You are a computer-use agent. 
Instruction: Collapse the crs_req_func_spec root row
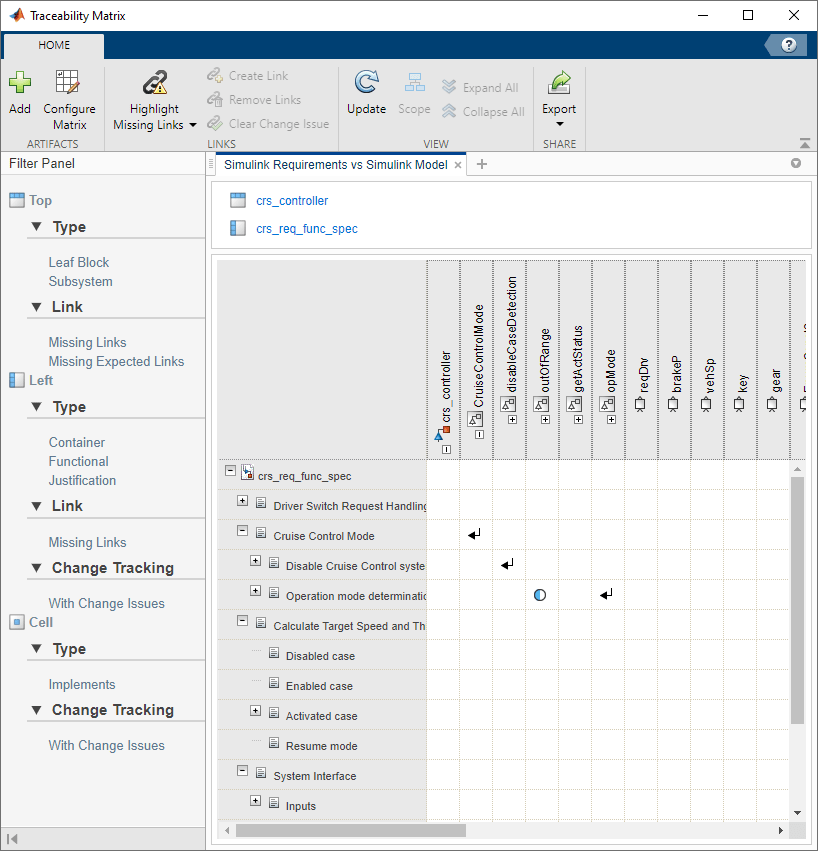pyautogui.click(x=230, y=471)
